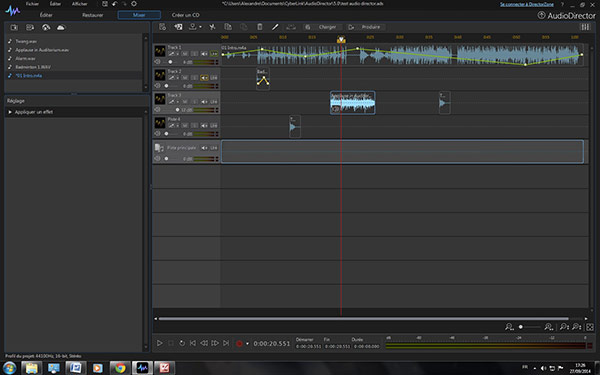The width and height of the screenshot is (600, 375).
Task: Select Twang.wav in the media library
Action: [26, 41]
